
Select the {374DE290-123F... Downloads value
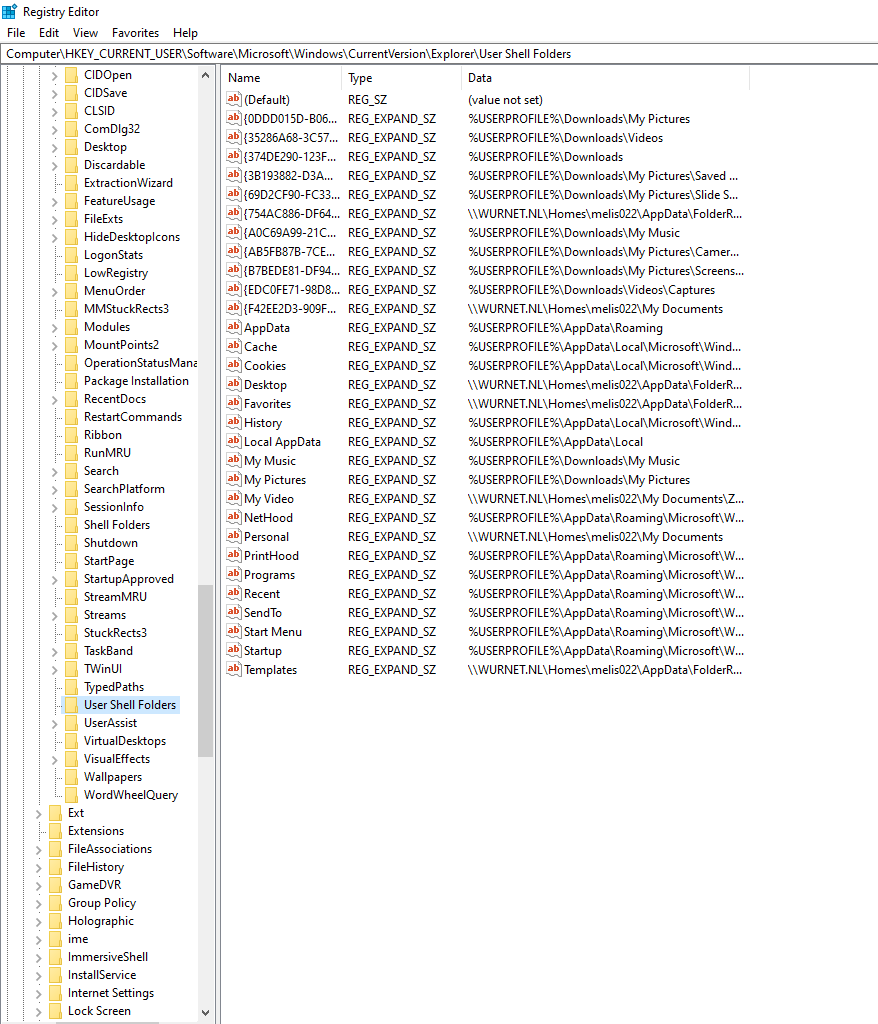tap(291, 157)
